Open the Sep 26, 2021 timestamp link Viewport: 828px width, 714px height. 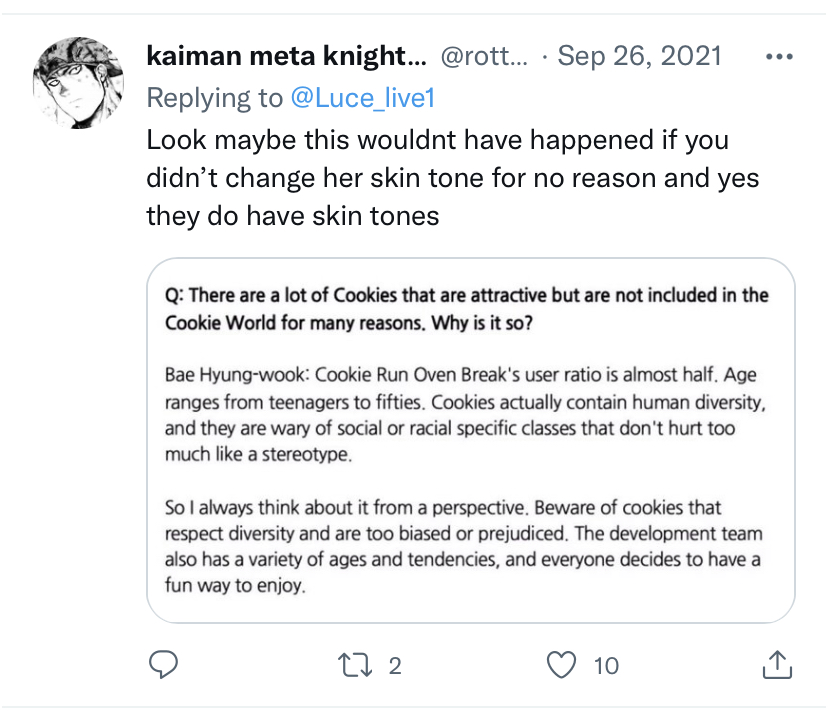click(x=639, y=56)
